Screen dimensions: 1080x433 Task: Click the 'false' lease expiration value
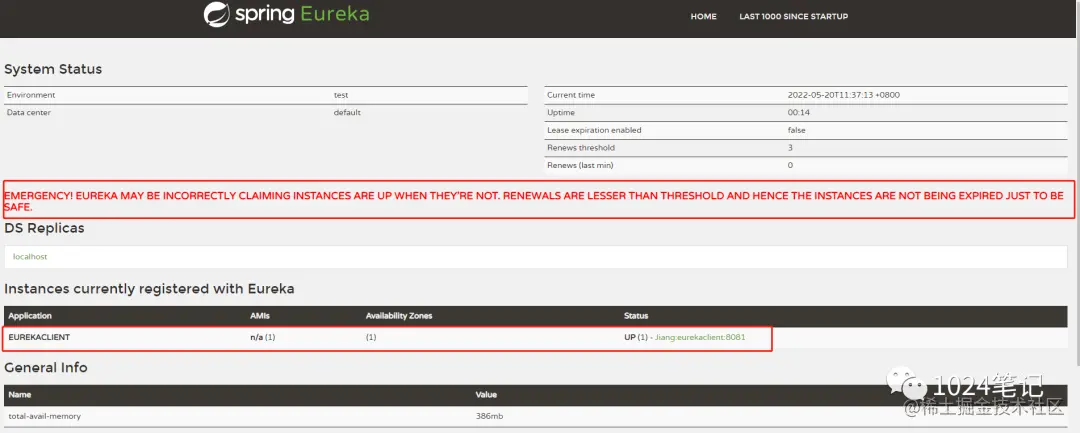(x=797, y=130)
